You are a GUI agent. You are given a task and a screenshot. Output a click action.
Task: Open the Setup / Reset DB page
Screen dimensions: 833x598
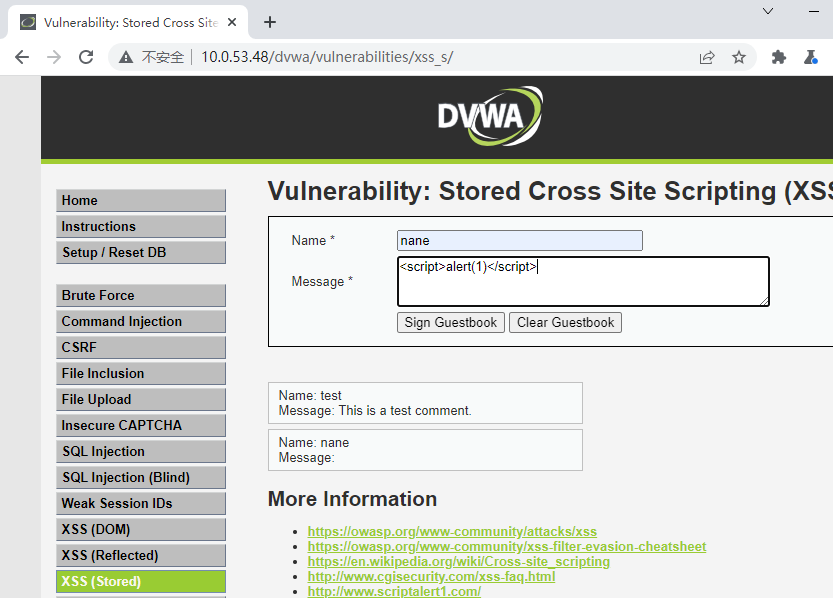141,252
